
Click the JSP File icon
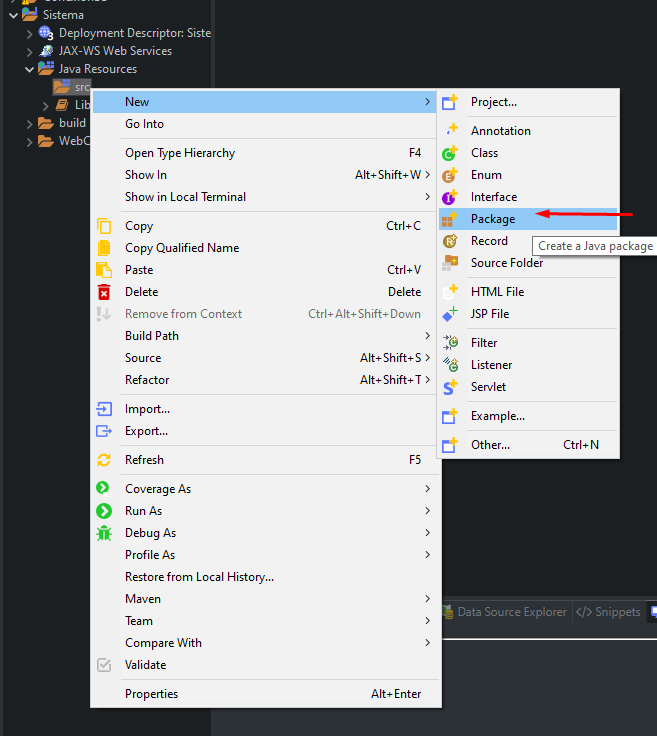[x=450, y=314]
